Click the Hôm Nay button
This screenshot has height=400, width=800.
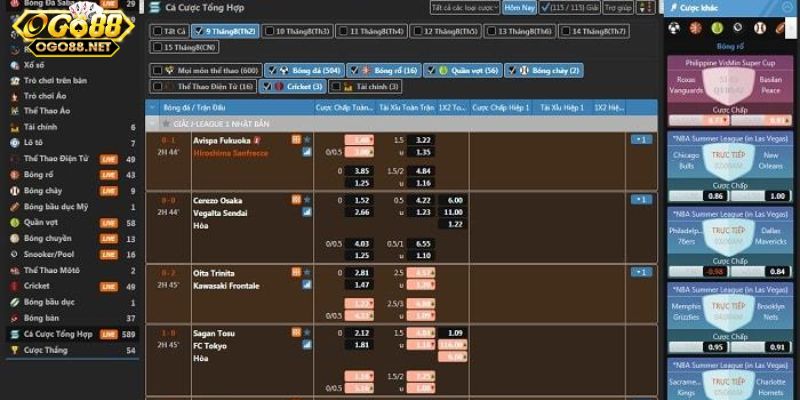(519, 7)
